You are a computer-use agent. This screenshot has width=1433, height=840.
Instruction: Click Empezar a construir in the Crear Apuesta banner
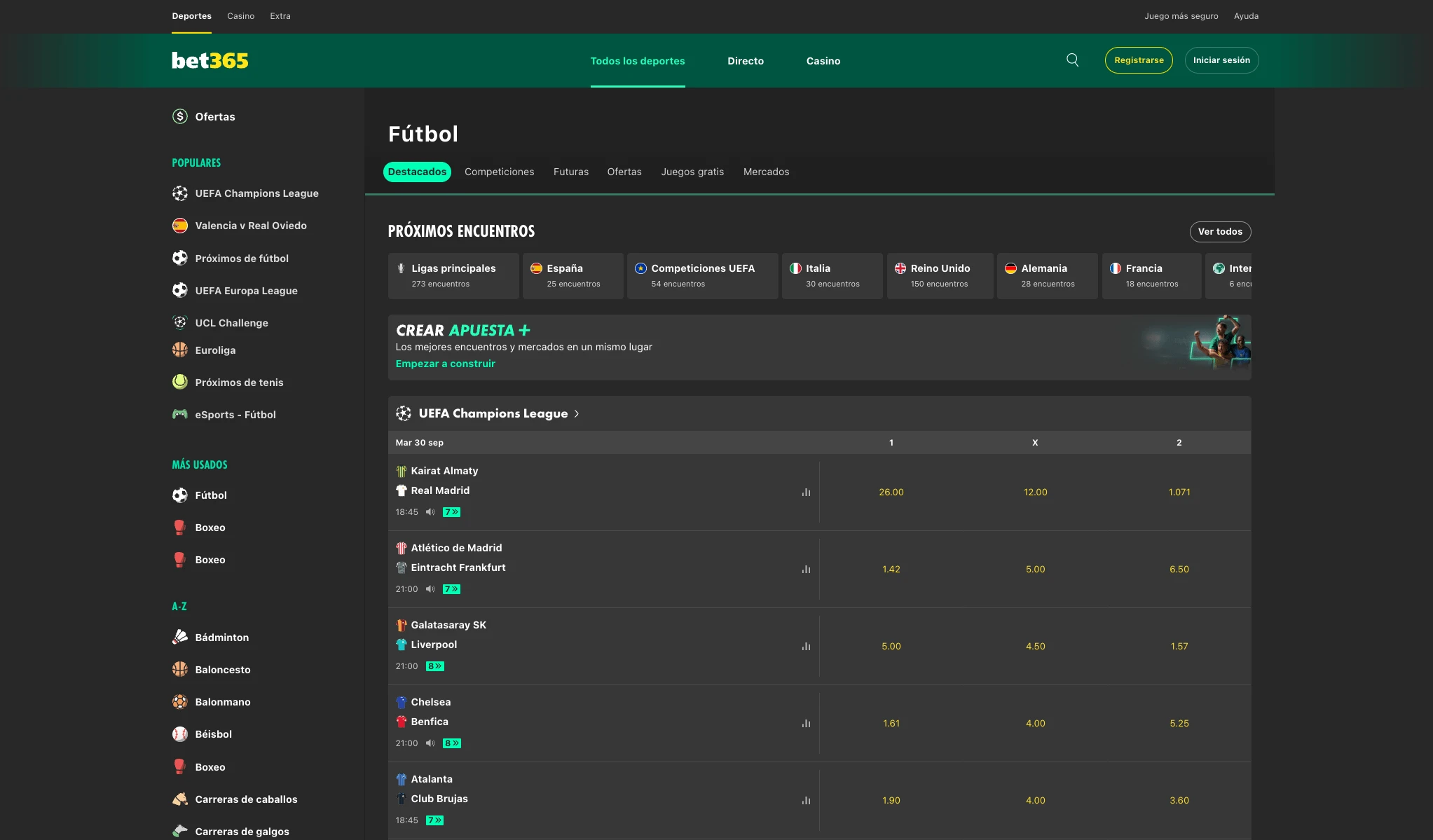446,363
